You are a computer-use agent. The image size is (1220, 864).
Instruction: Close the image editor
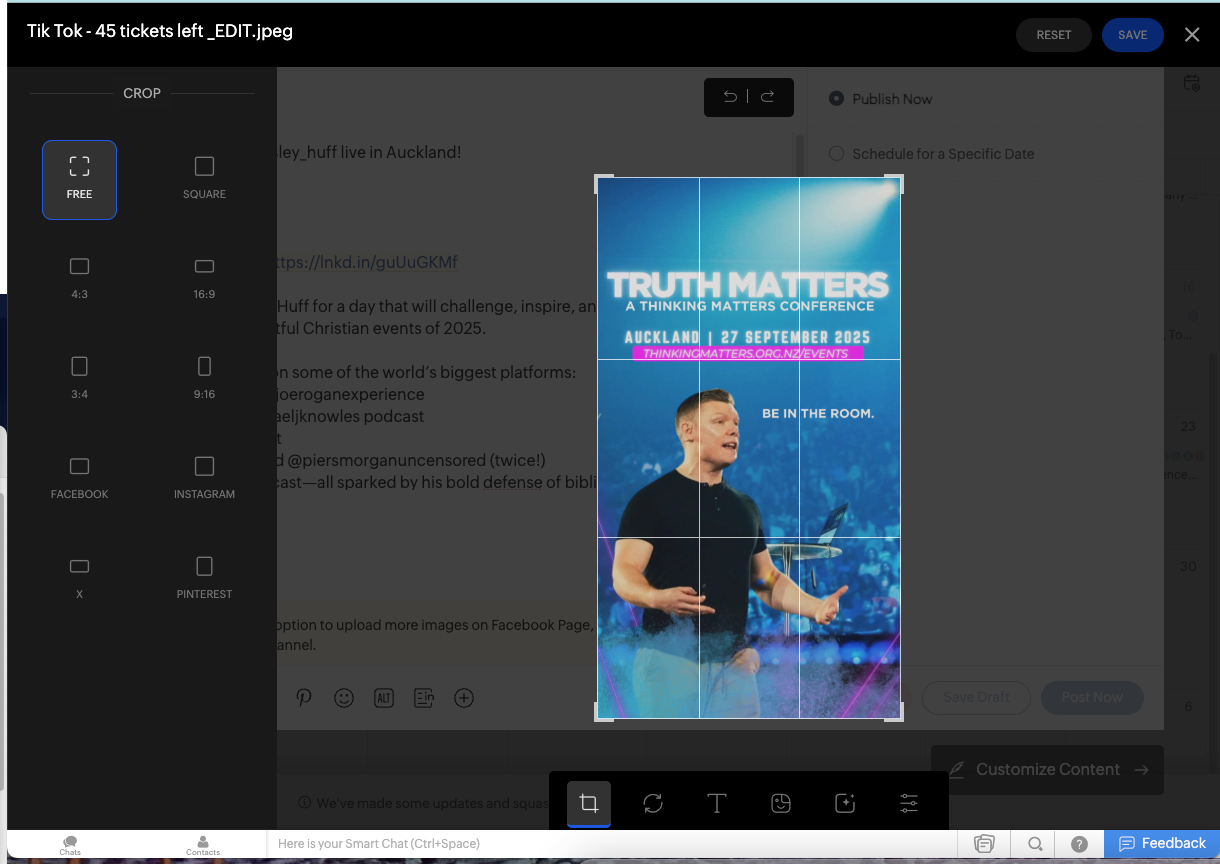click(1192, 35)
